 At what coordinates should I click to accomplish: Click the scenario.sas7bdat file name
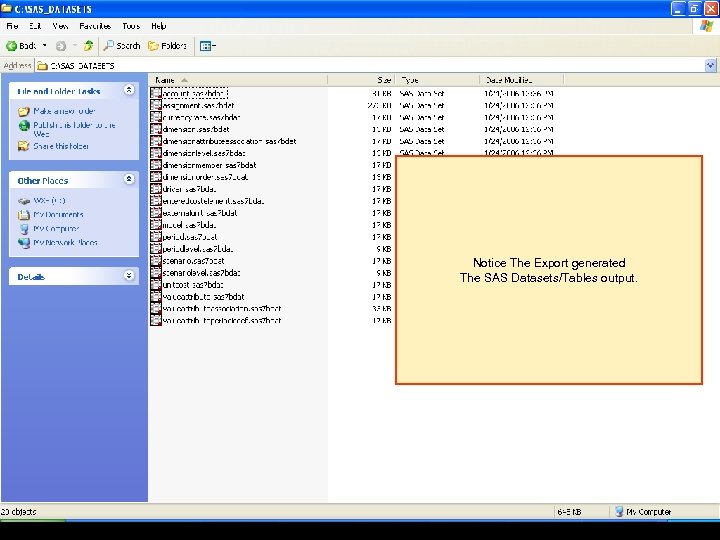193,261
